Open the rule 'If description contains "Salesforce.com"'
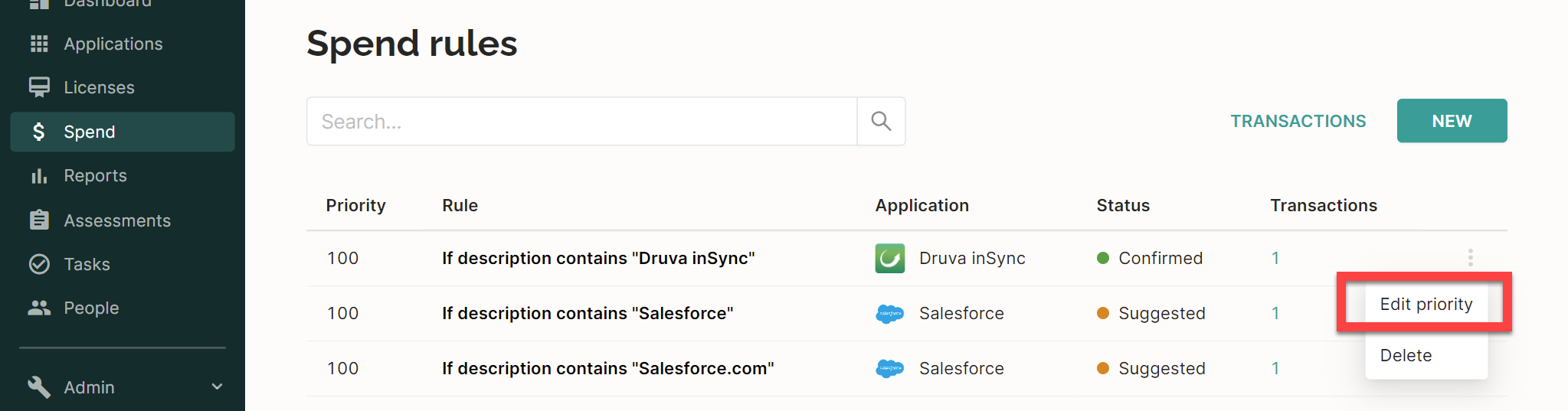Viewport: 1568px width, 411px height. point(607,368)
